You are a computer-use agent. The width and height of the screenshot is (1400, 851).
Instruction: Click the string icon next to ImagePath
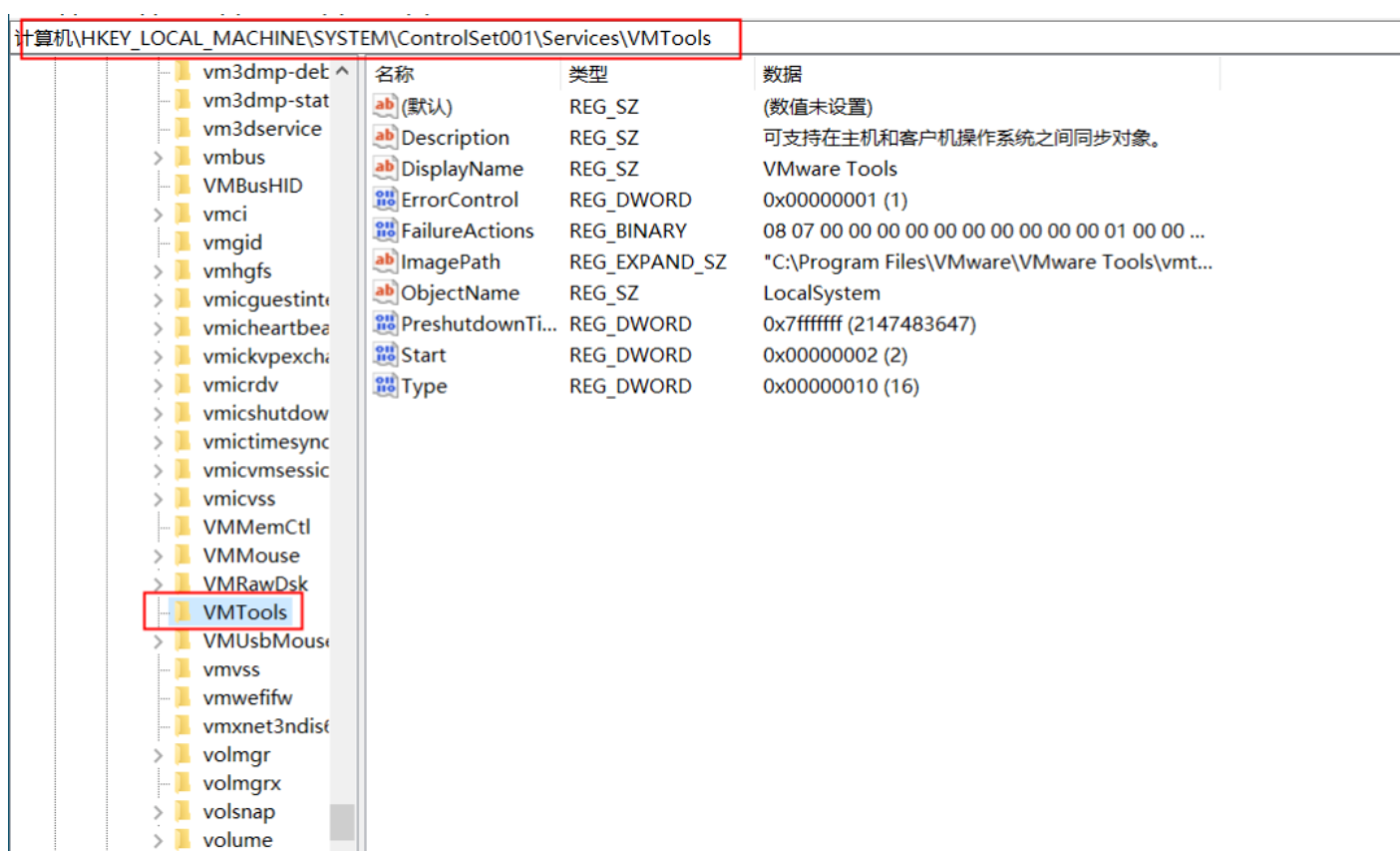385,261
